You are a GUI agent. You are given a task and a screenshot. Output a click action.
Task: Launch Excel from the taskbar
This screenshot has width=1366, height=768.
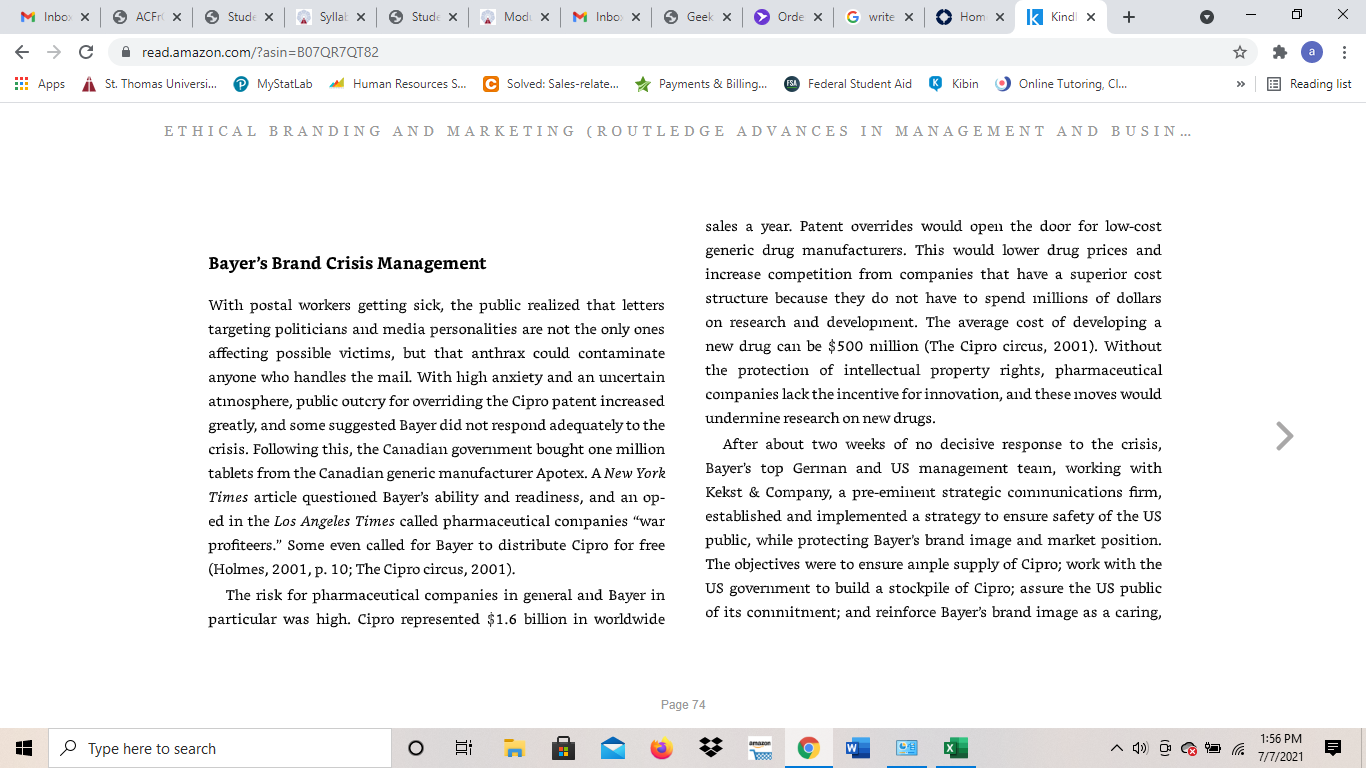[955, 748]
